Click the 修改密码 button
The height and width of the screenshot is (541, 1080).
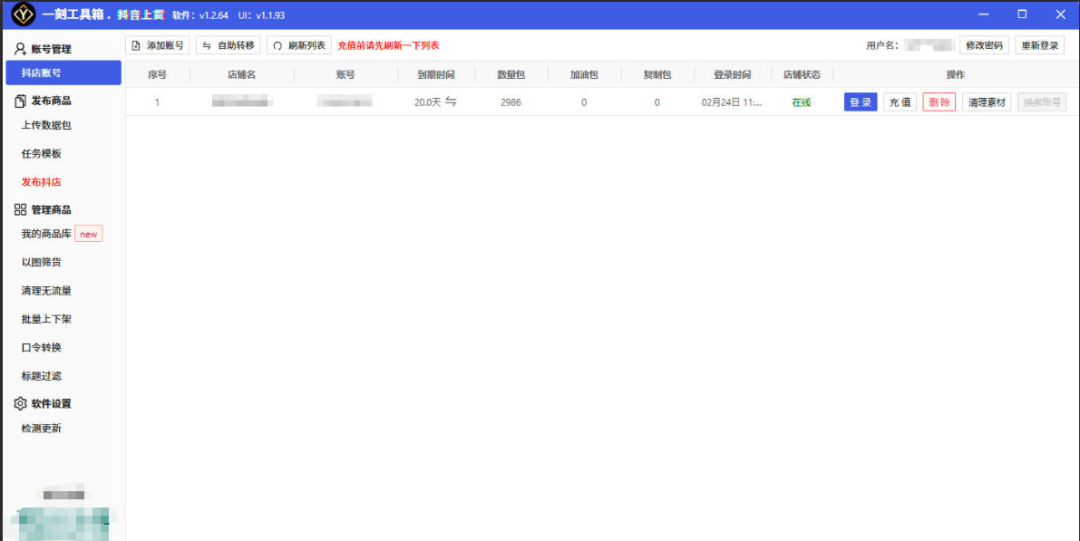click(984, 46)
